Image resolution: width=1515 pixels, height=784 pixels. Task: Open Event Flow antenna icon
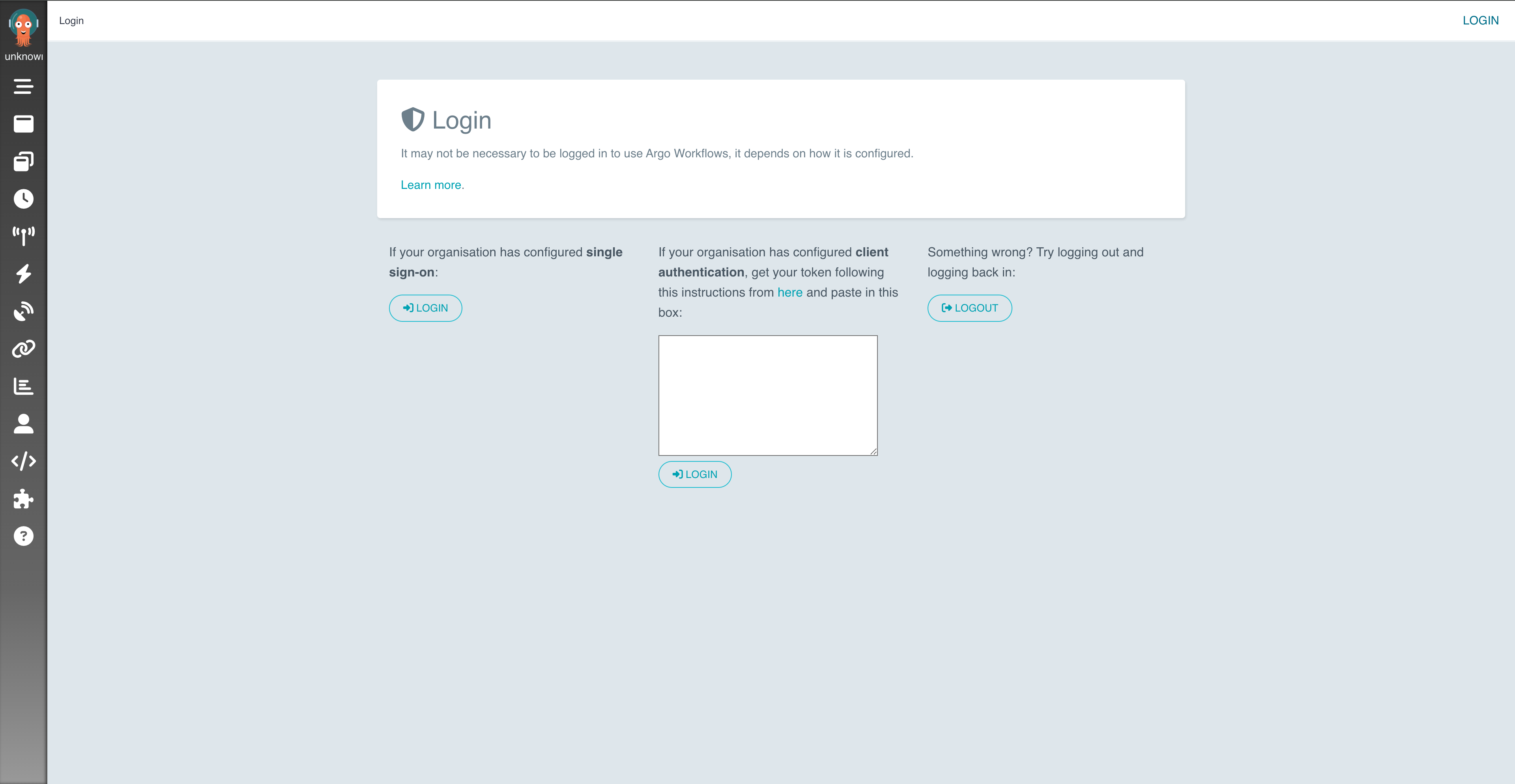click(x=24, y=236)
